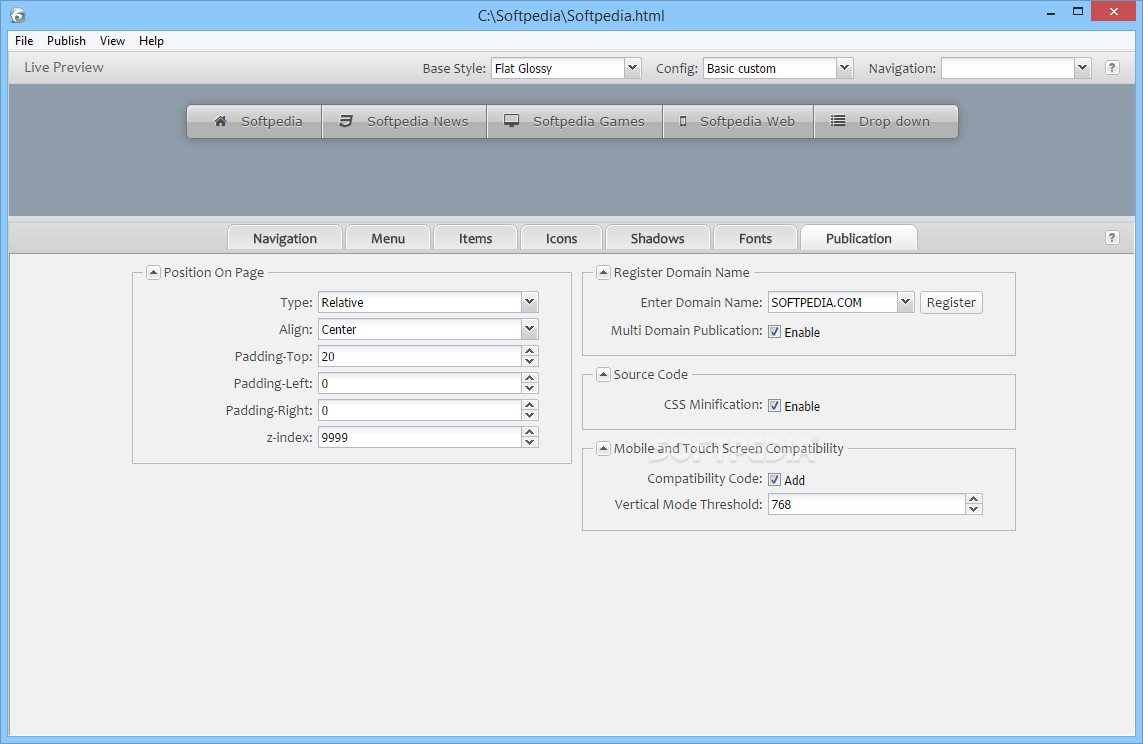Click the z-index field showing 9999
Screen dimensions: 1143x744
(420, 437)
